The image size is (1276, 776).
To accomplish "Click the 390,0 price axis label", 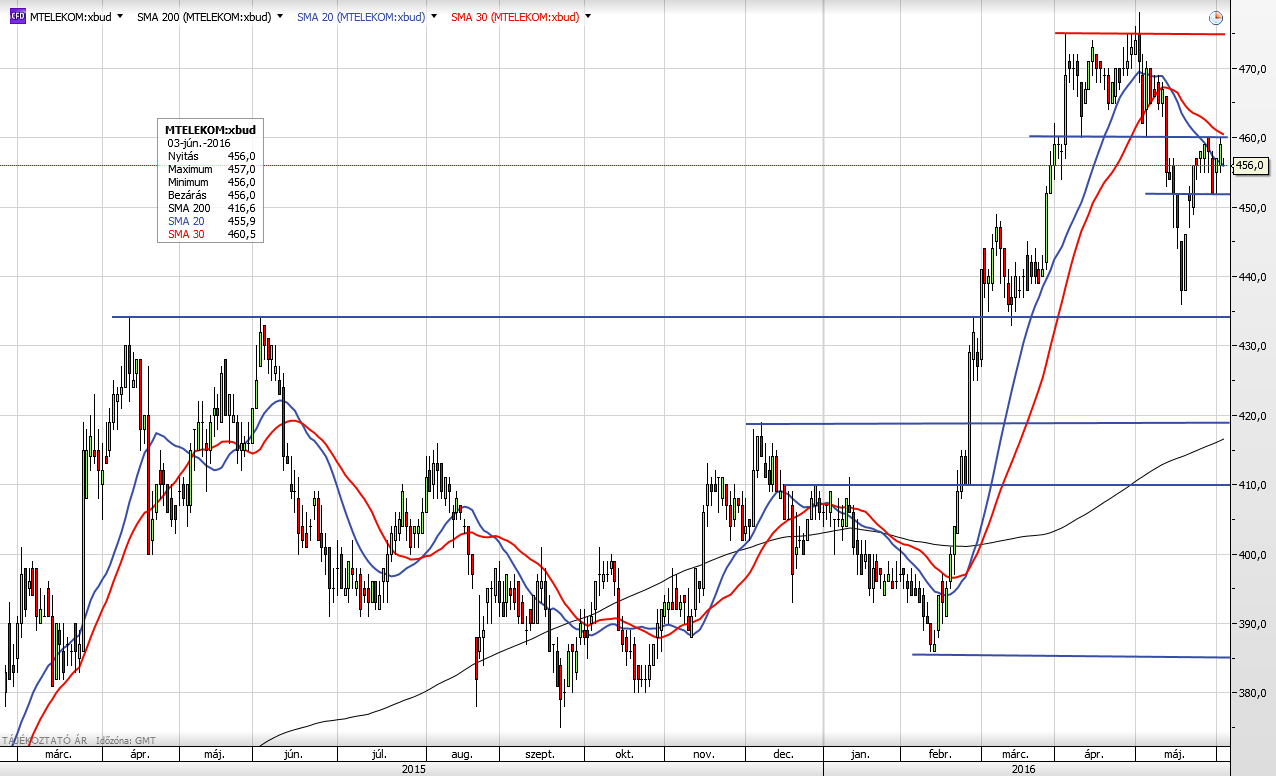I will pos(1253,624).
